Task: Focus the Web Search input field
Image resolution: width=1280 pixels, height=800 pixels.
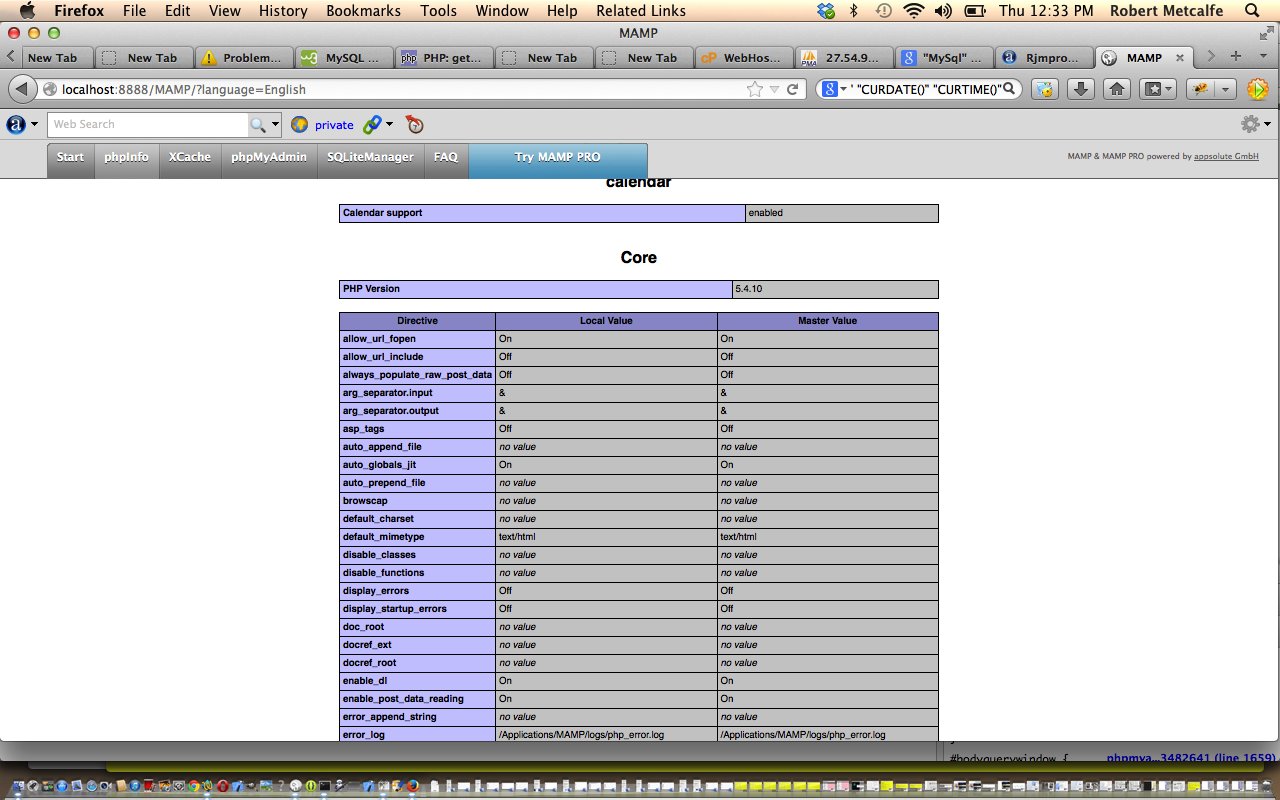Action: pos(148,124)
